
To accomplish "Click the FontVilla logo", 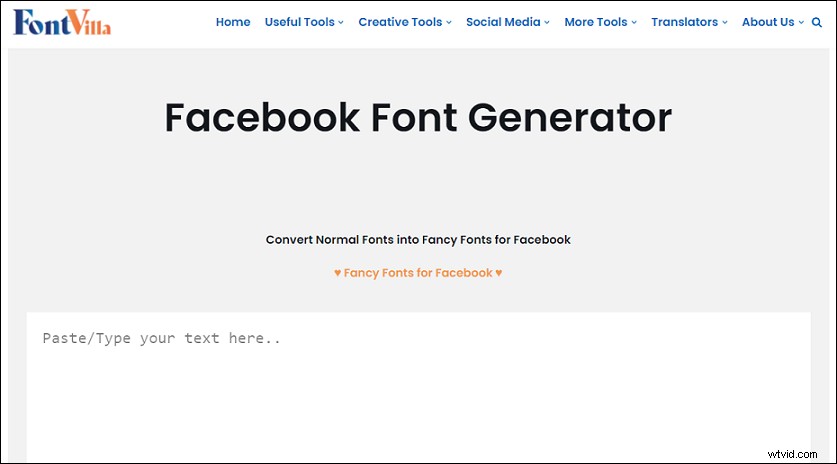I will click(62, 22).
